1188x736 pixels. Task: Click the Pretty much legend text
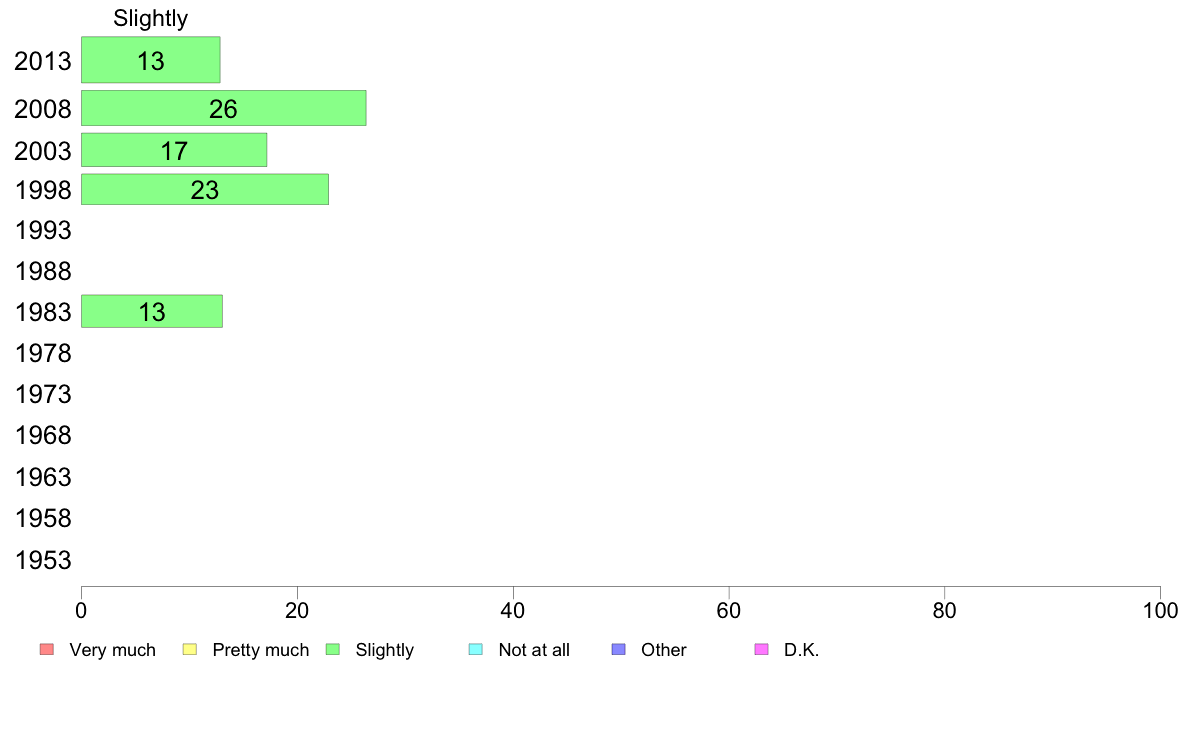(x=261, y=650)
